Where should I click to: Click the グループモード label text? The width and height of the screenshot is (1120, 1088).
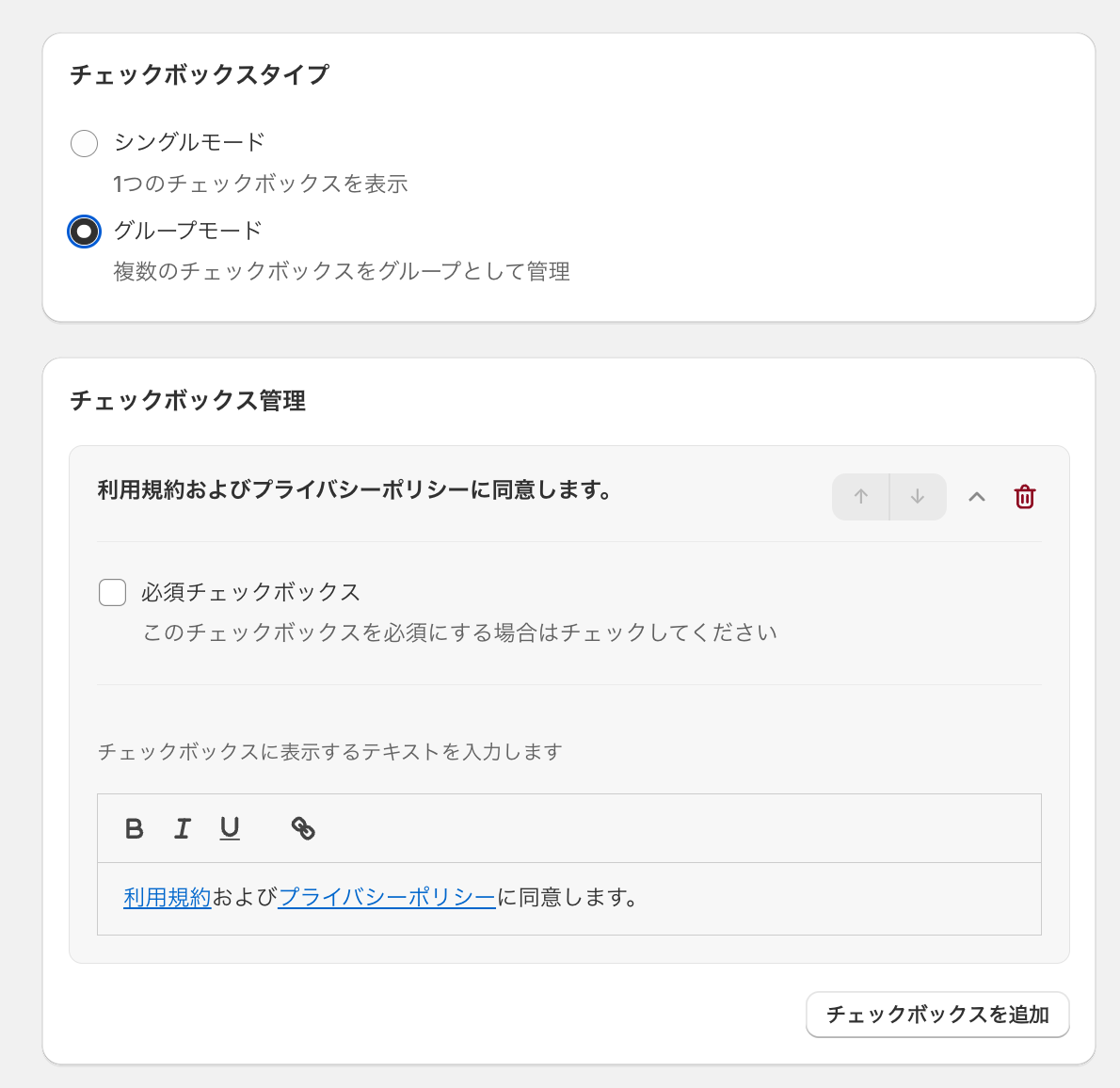(x=187, y=231)
